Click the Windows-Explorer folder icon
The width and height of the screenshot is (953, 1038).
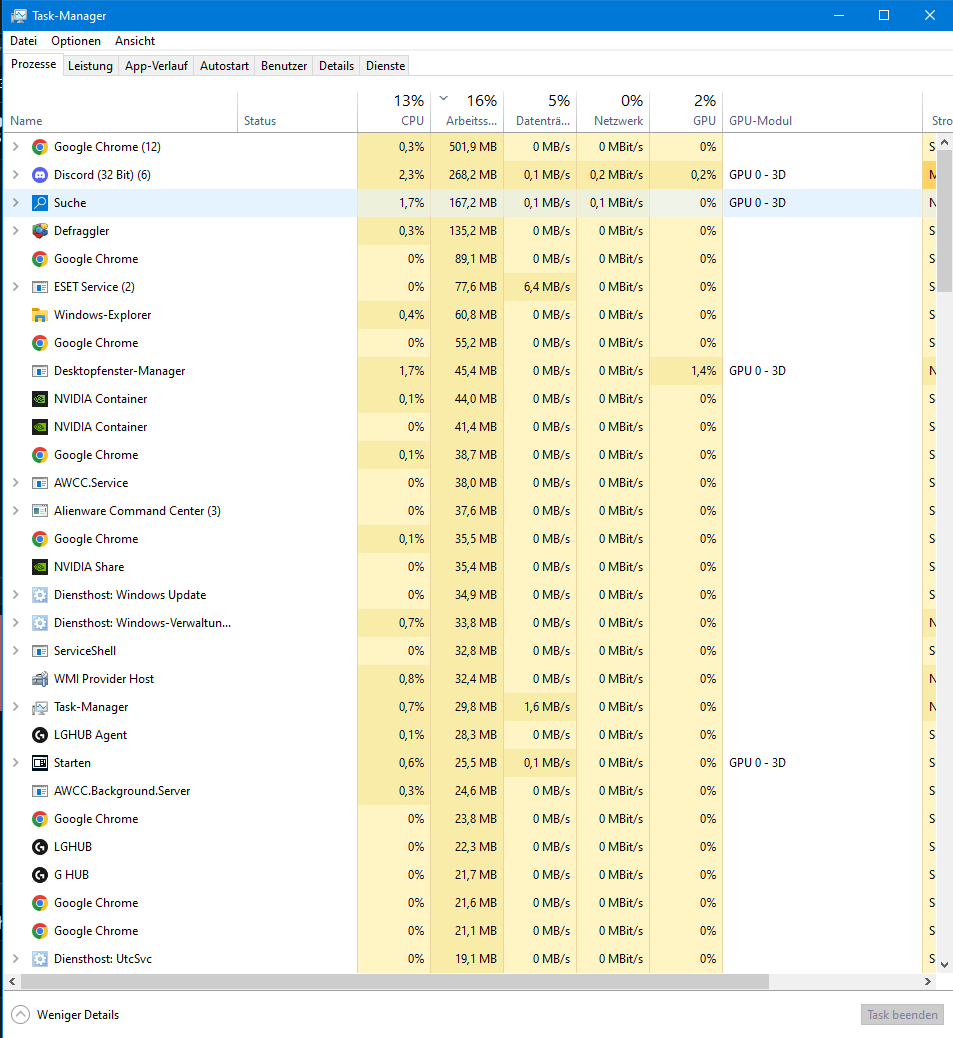click(40, 314)
